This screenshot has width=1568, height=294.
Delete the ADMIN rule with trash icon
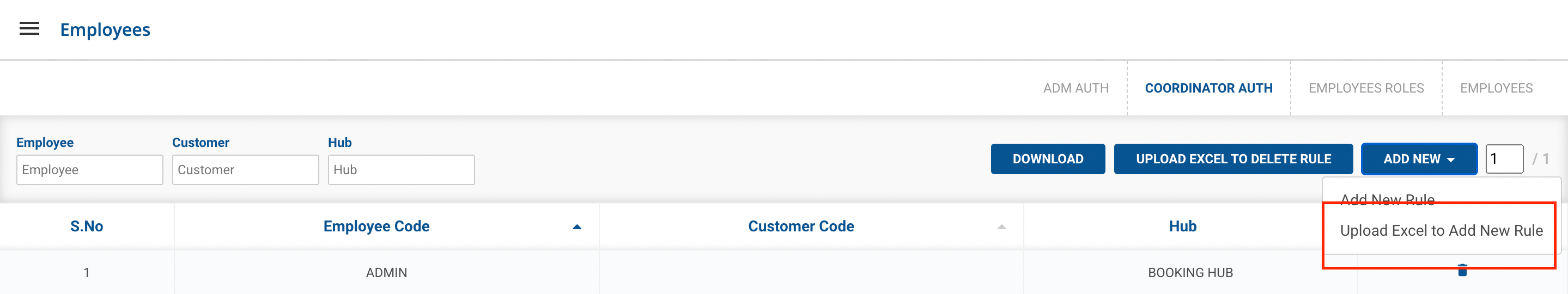pos(1462,270)
